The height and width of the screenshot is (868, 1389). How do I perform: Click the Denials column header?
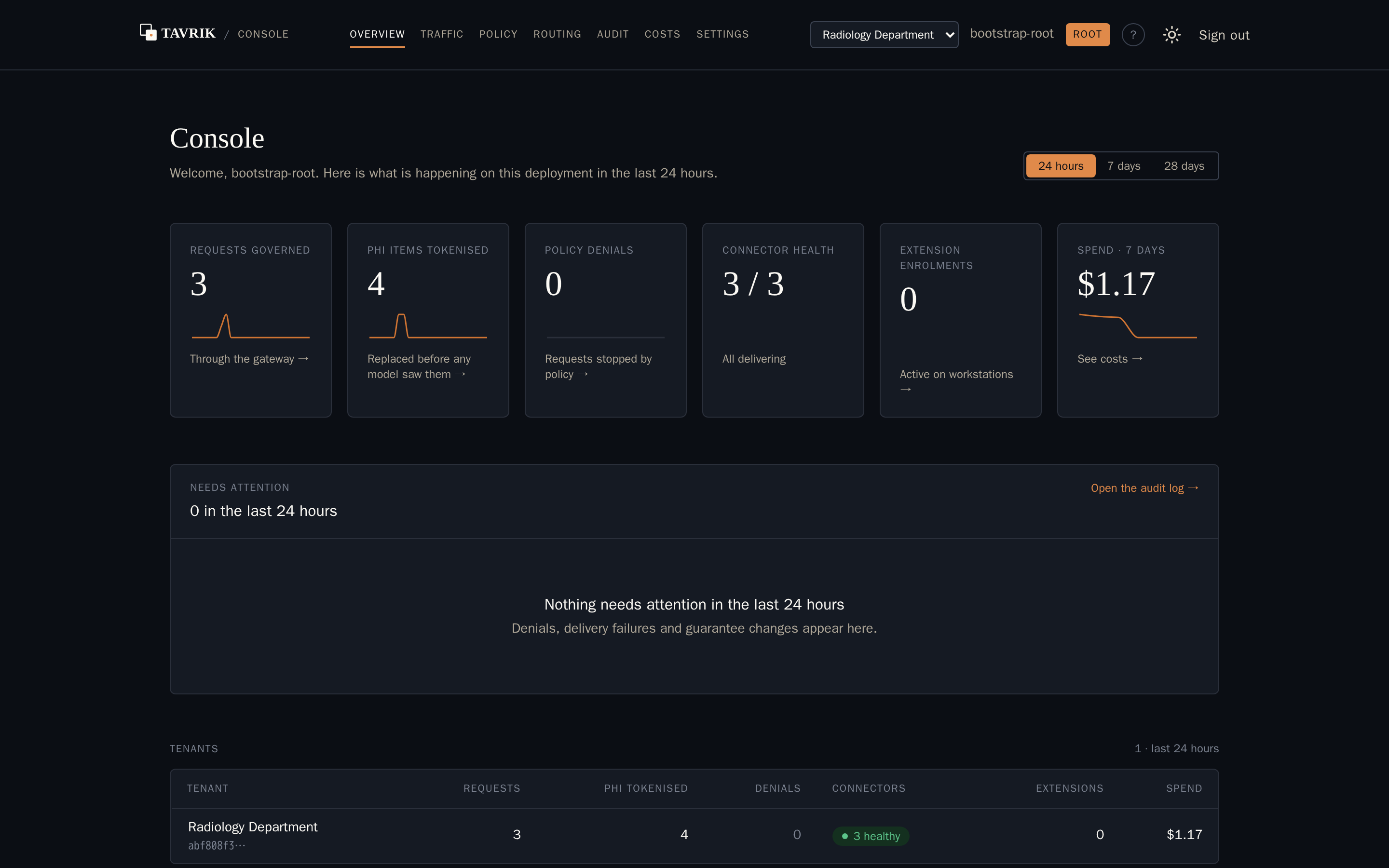(x=778, y=788)
